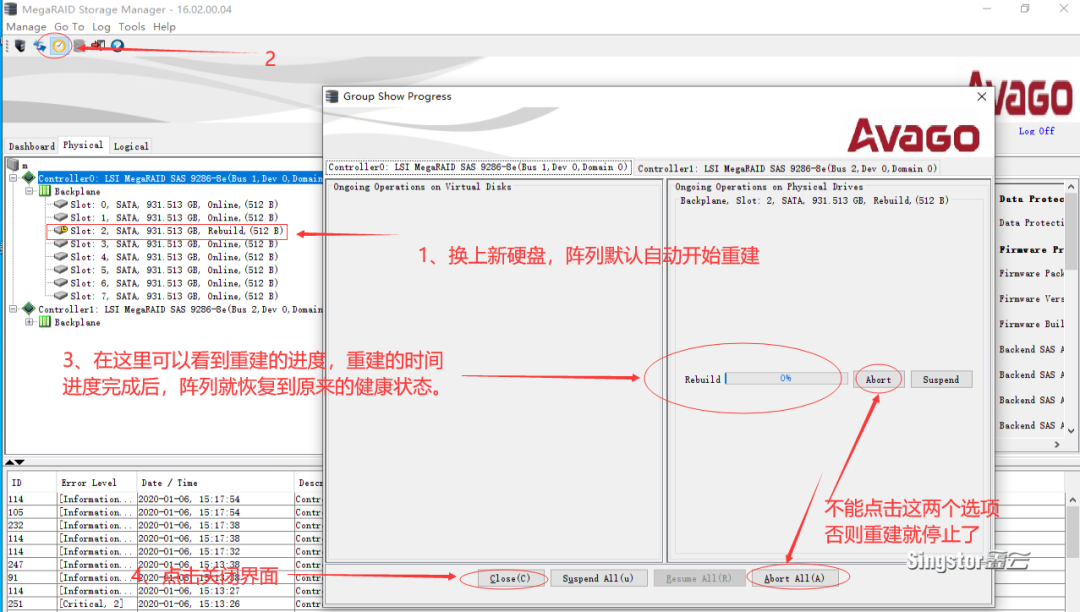Click the Rebuild progress bar

click(786, 378)
